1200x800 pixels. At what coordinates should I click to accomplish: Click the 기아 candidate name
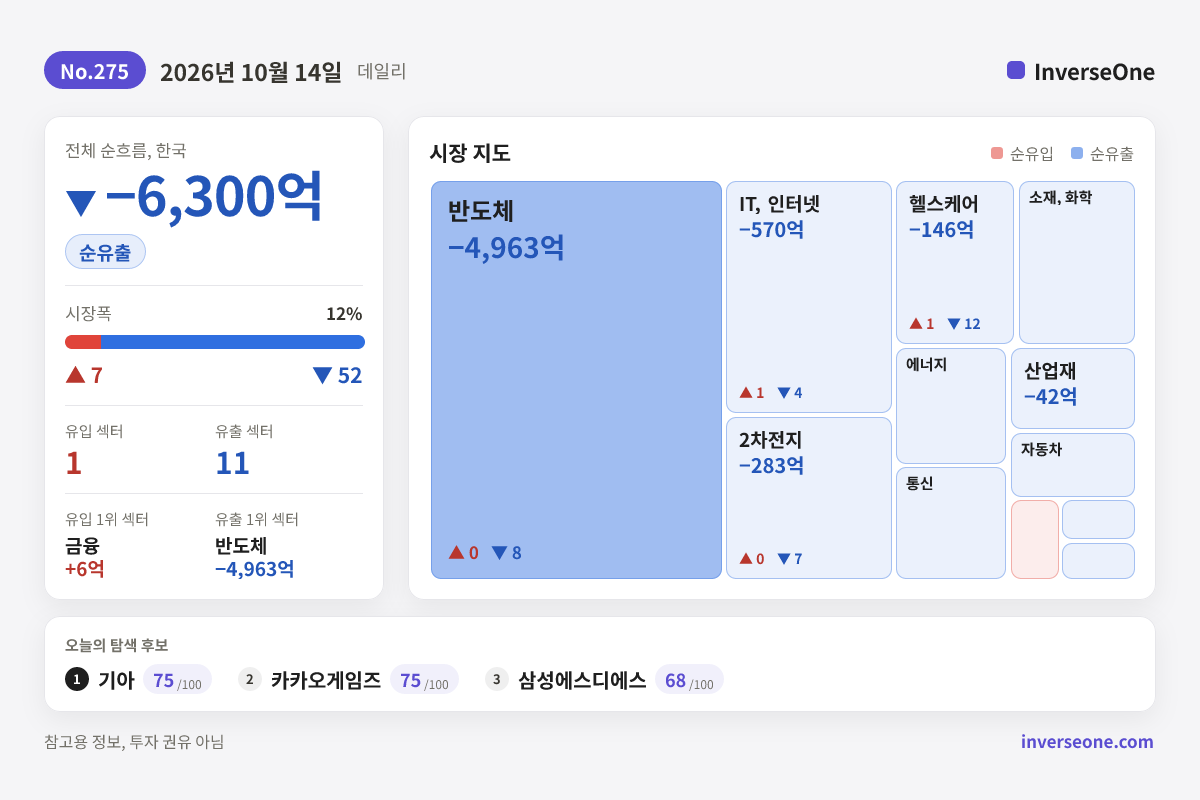click(116, 680)
